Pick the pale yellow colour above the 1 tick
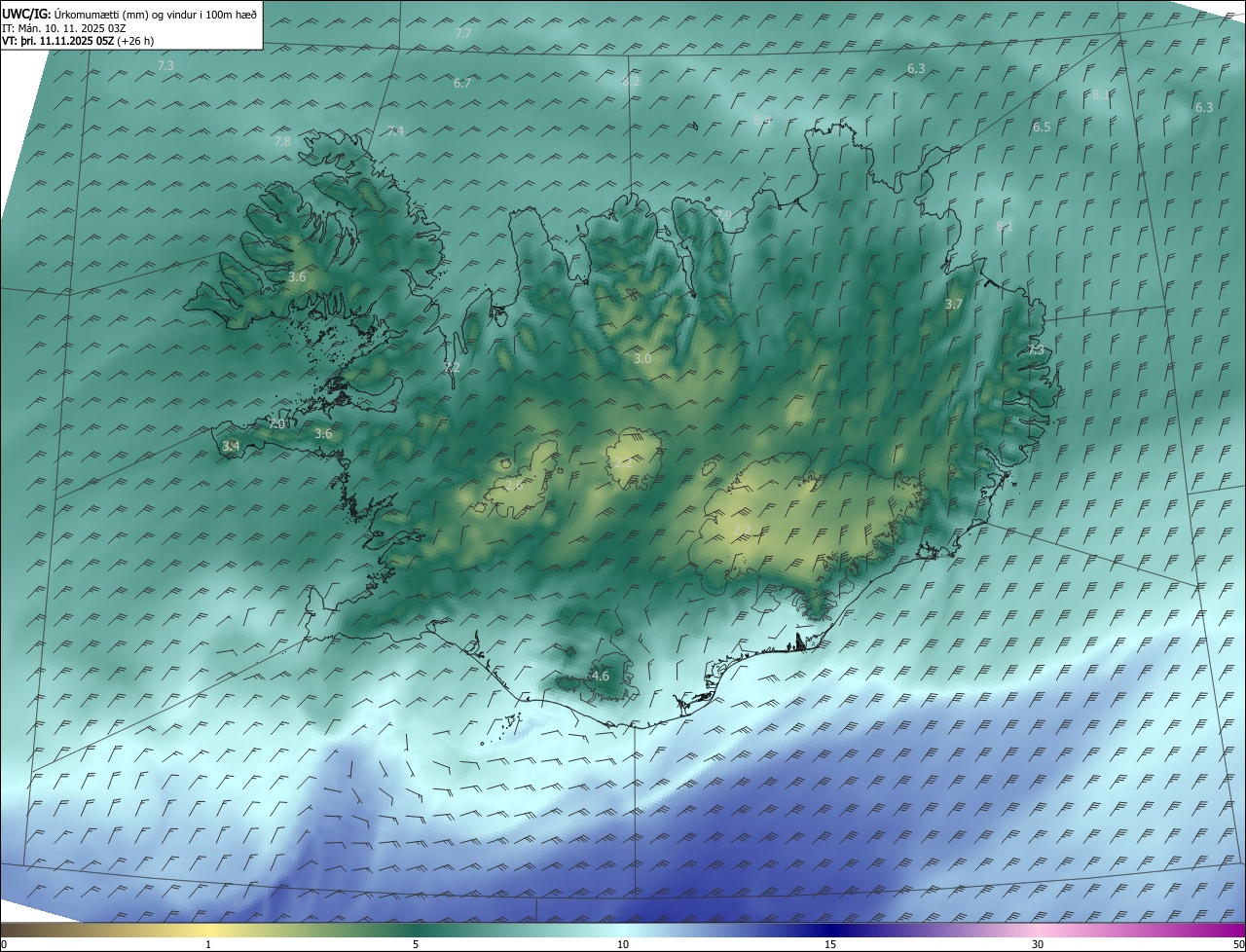 click(208, 930)
